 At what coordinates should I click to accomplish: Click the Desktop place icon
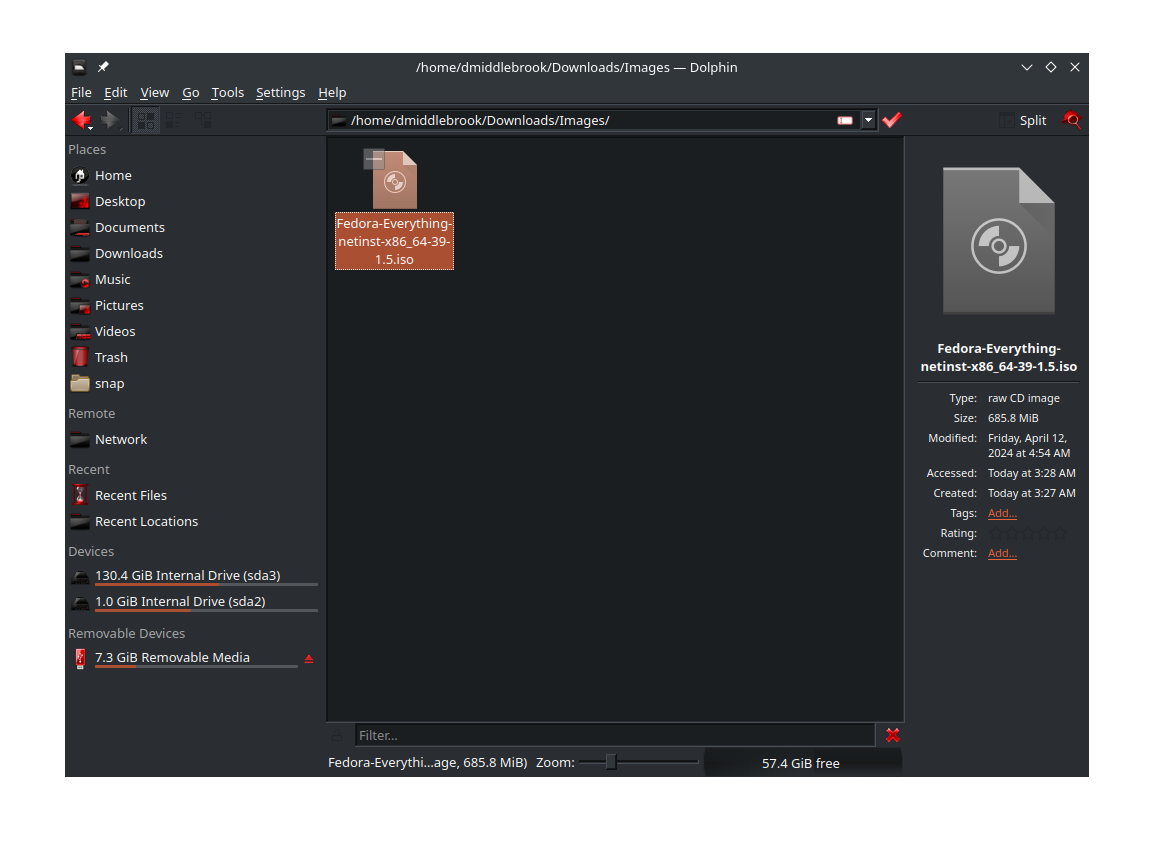click(79, 201)
